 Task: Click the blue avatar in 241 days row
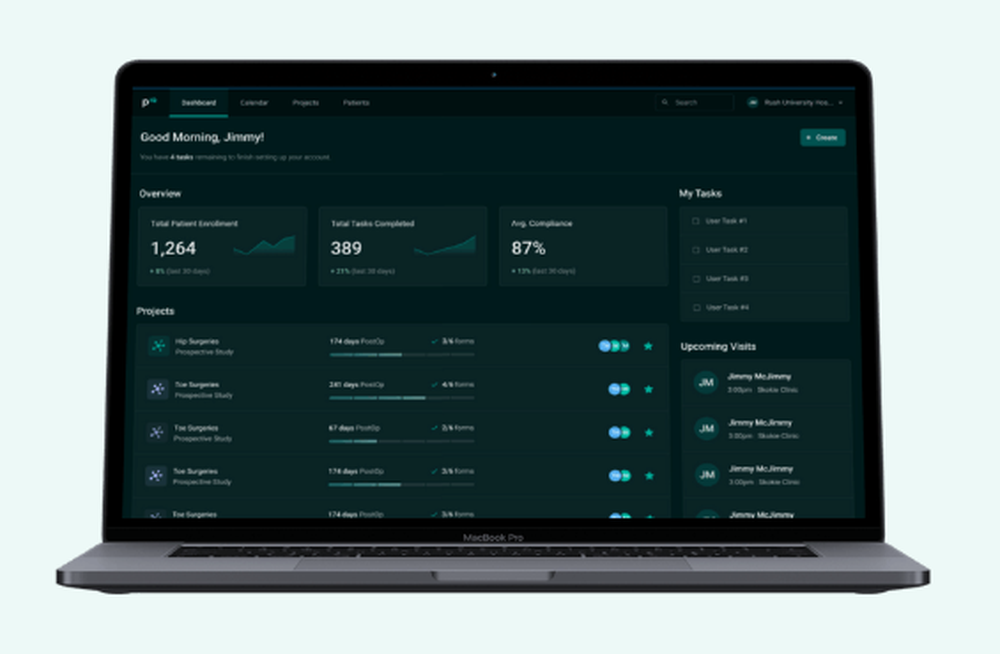pos(614,389)
